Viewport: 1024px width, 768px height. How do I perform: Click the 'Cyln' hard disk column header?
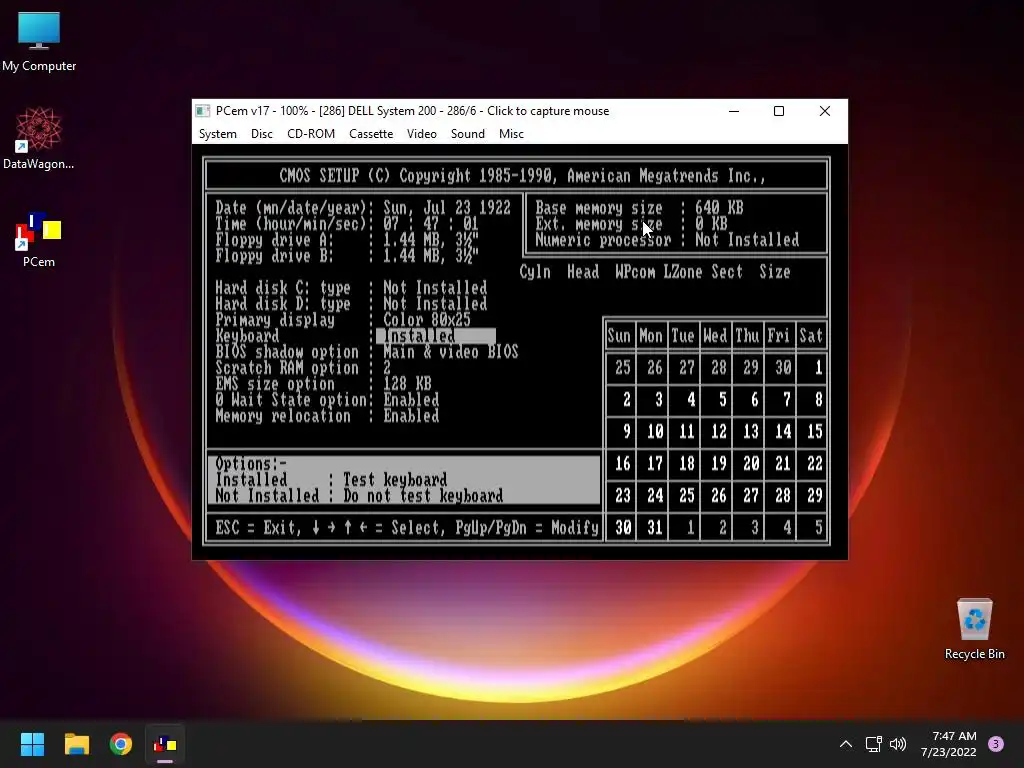click(535, 272)
